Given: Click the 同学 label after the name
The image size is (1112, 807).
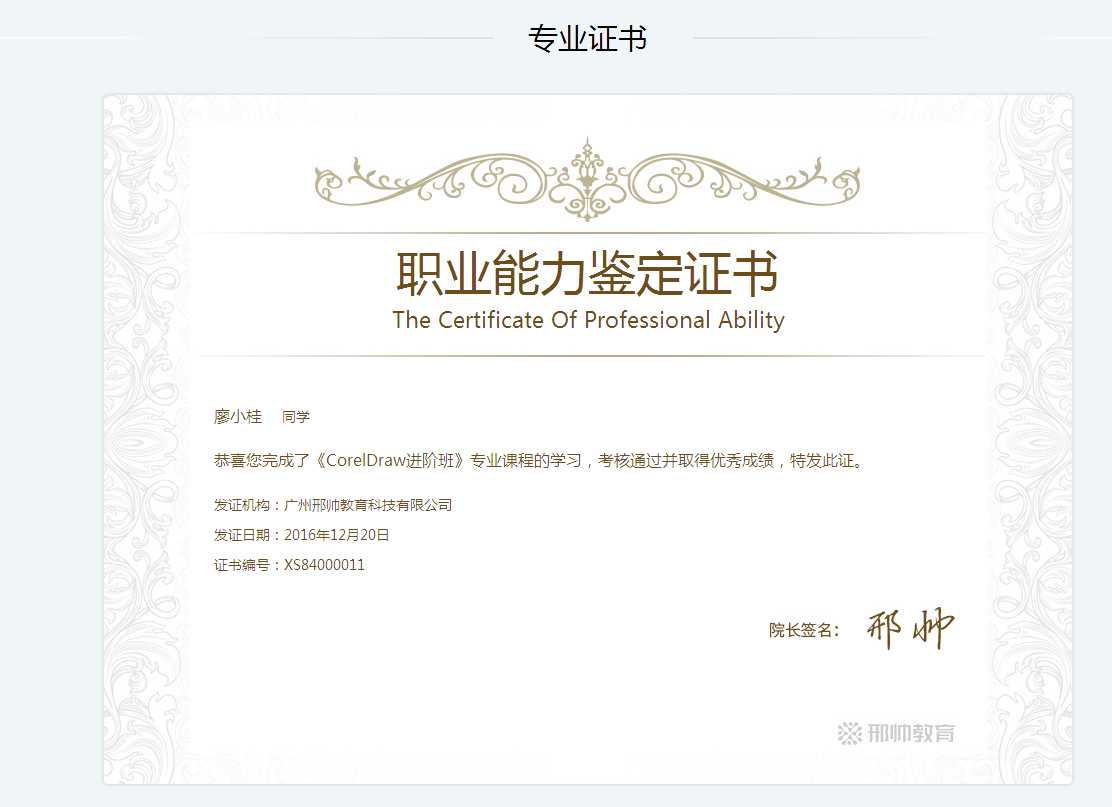Looking at the screenshot, I should point(296,417).
